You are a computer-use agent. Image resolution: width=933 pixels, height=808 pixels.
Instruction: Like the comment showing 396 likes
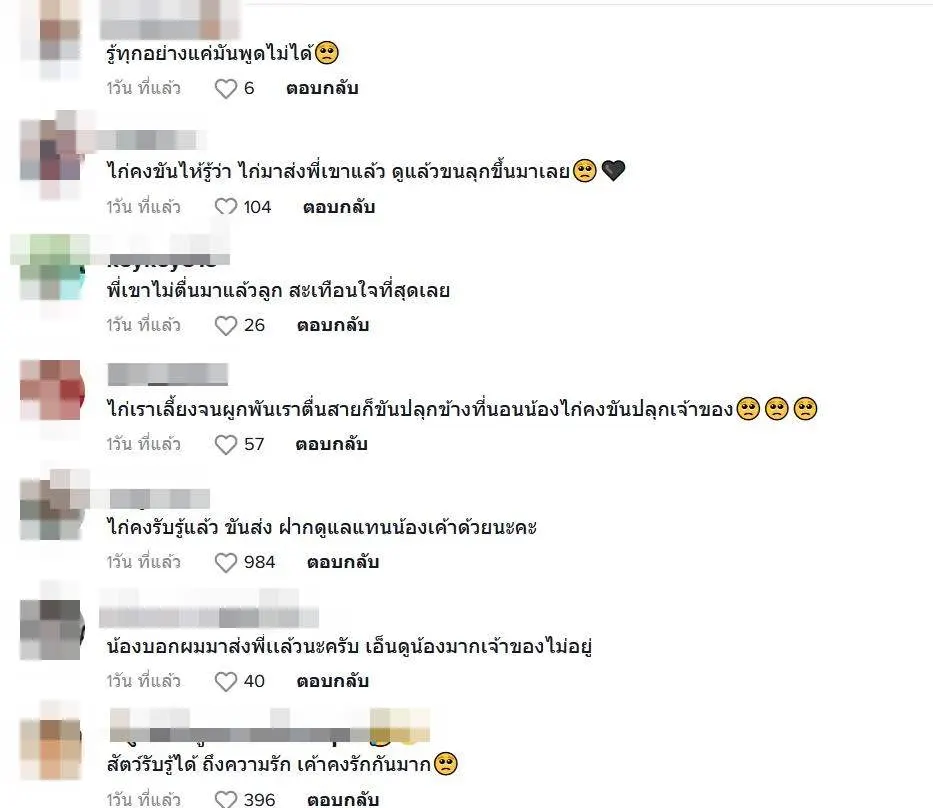226,799
